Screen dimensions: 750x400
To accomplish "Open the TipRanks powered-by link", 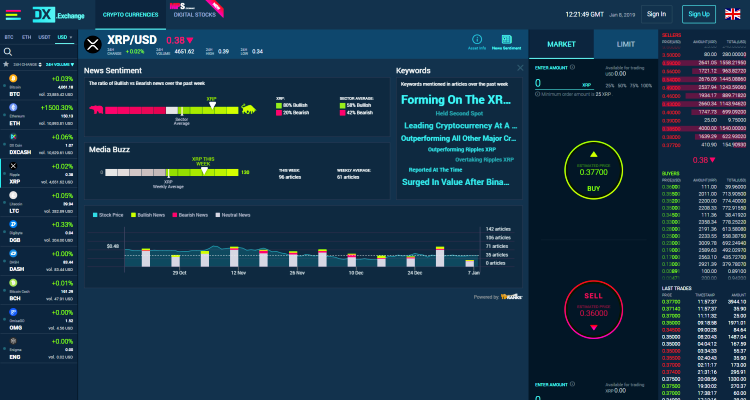I will (511, 297).
